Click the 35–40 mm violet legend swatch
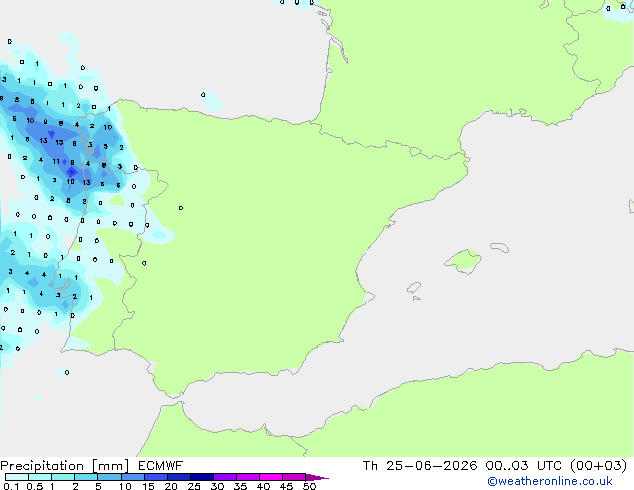 247,477
